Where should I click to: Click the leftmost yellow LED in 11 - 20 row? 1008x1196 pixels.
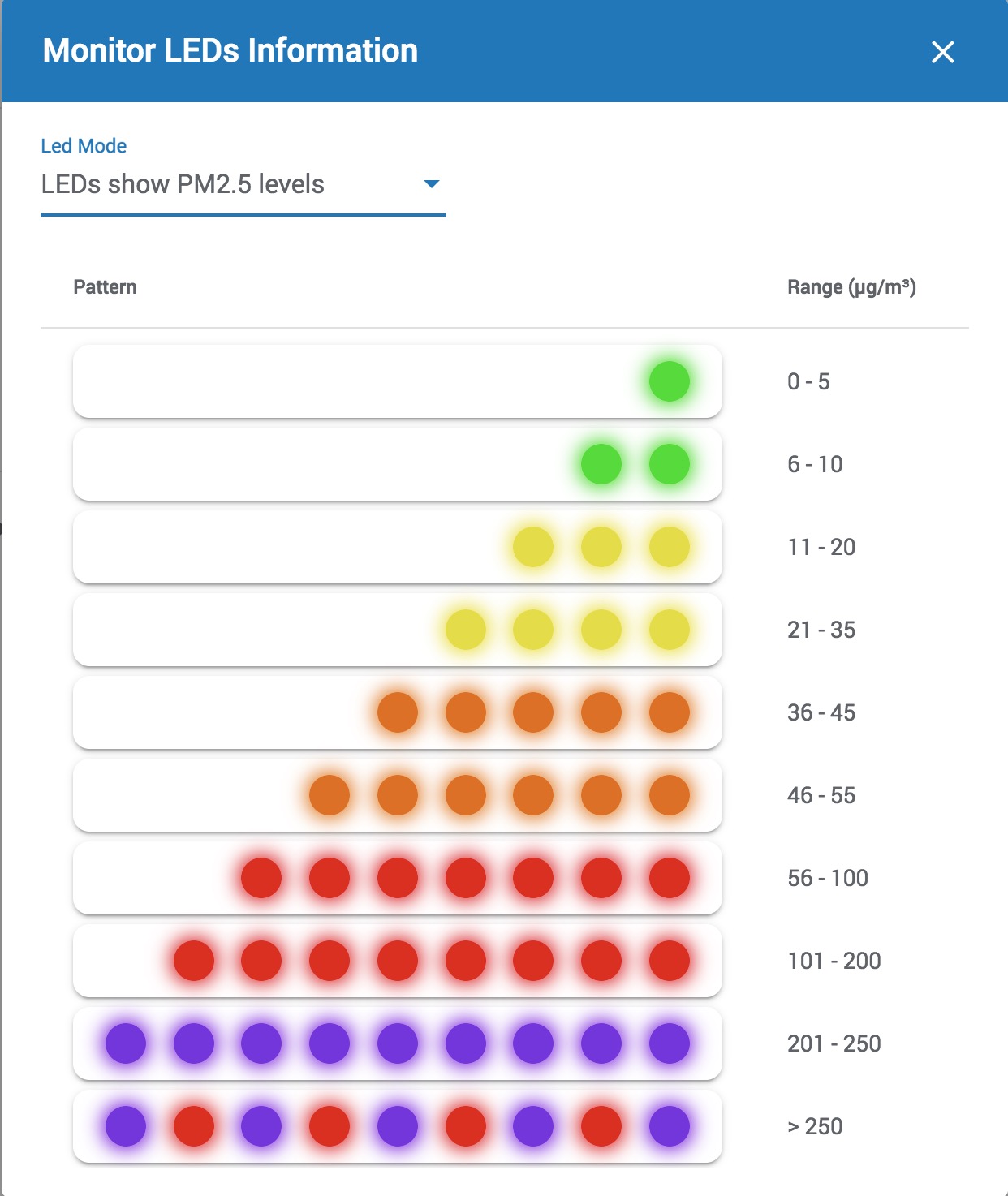point(533,547)
